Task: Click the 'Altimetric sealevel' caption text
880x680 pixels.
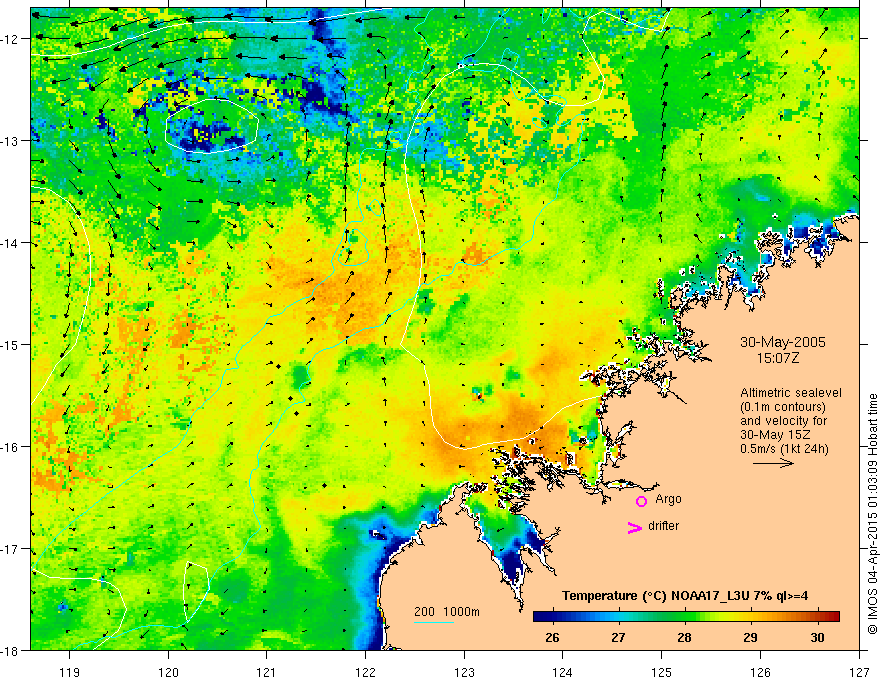Action: click(x=791, y=393)
